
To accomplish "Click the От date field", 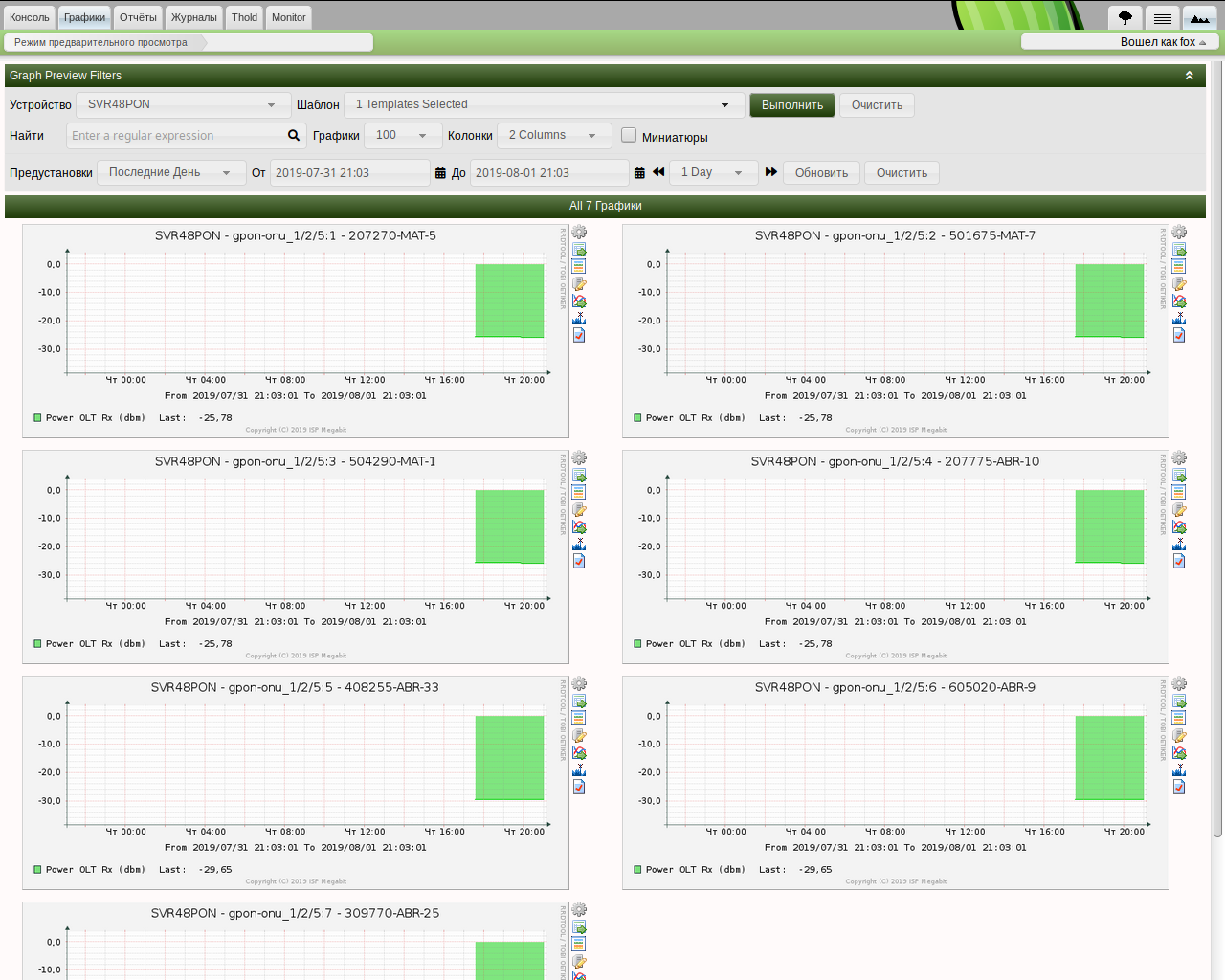I will pos(350,172).
